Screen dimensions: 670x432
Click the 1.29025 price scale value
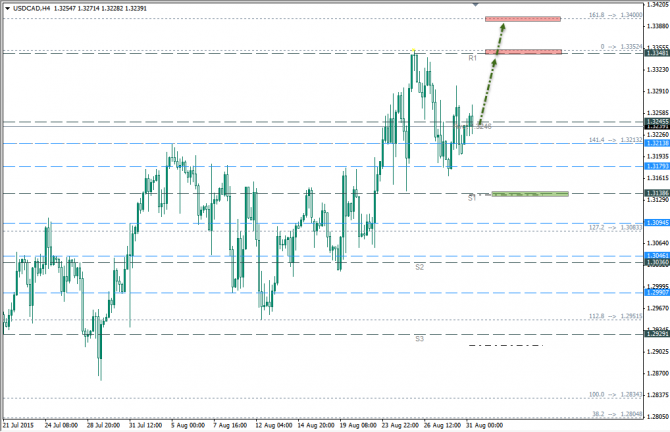click(x=658, y=352)
